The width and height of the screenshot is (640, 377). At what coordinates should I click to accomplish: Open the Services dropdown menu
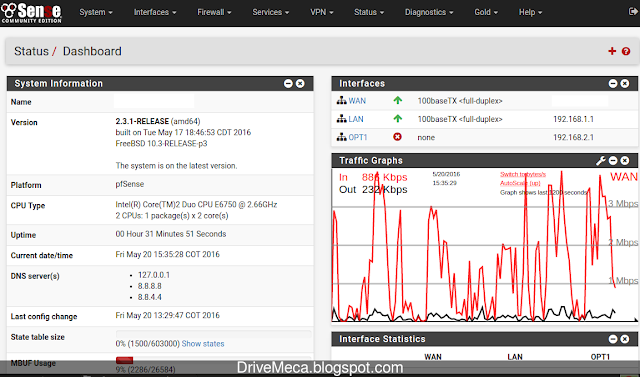(271, 12)
